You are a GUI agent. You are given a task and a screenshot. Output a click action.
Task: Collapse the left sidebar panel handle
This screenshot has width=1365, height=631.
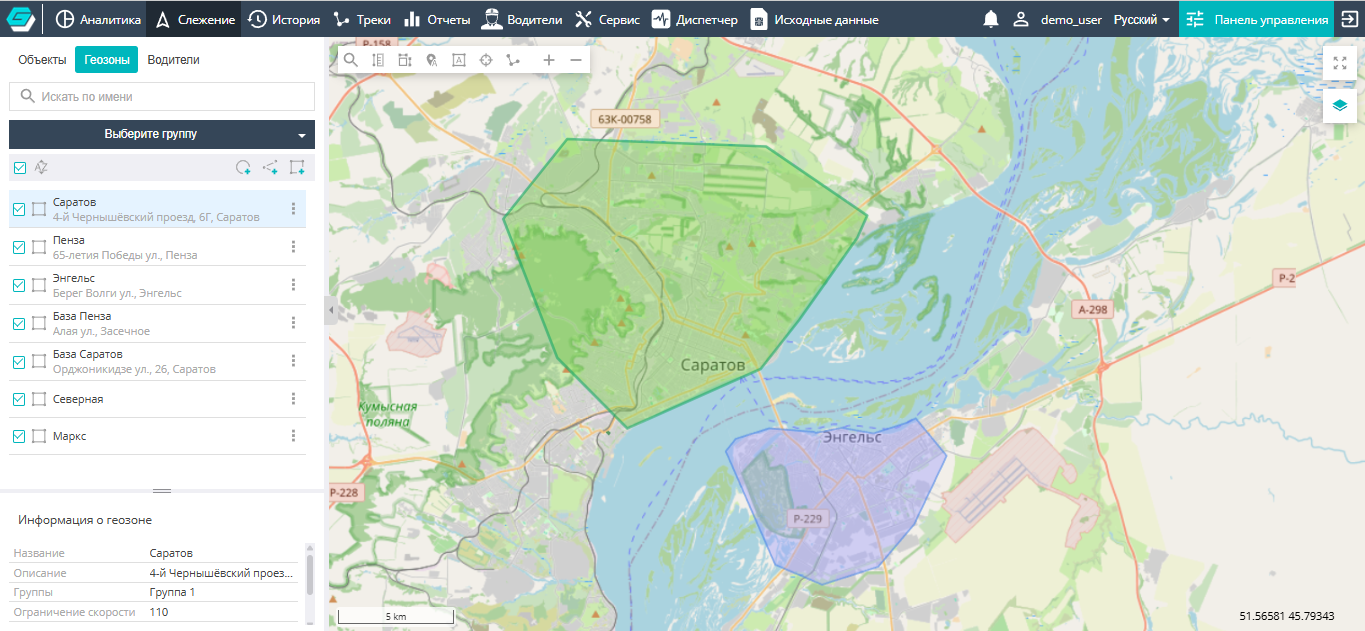point(329,311)
